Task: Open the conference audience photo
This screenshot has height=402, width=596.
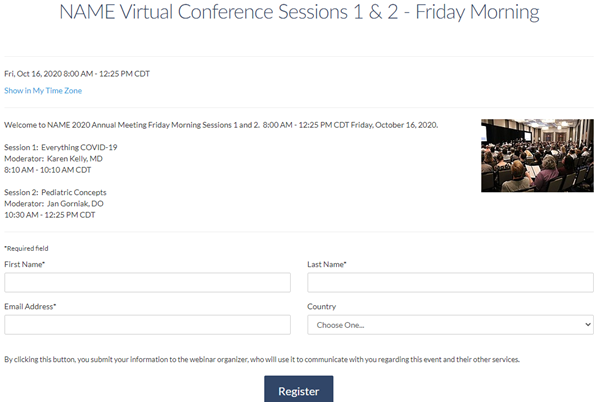Action: pos(537,155)
